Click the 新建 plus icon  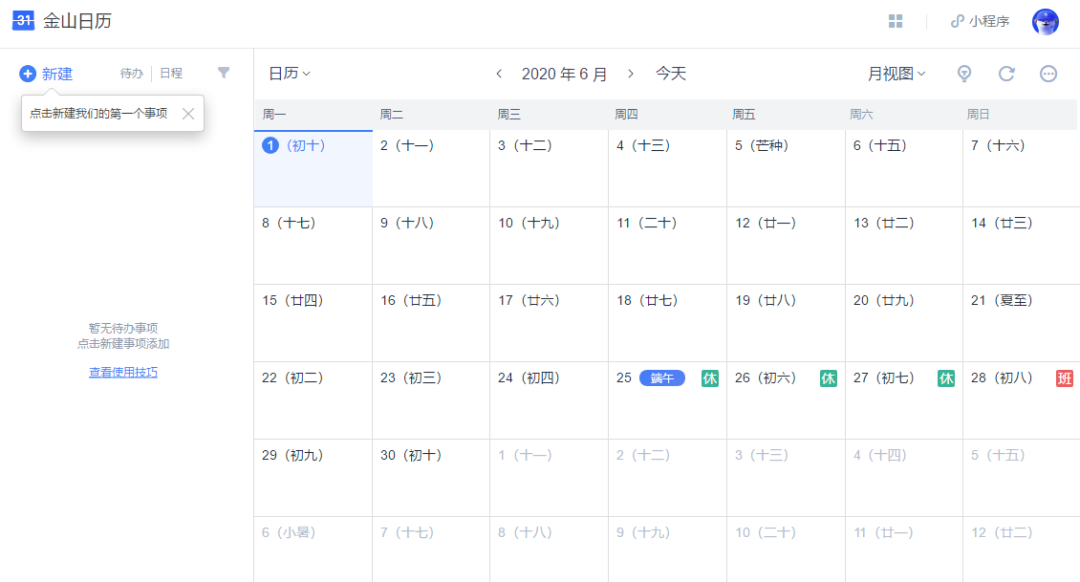pos(28,74)
